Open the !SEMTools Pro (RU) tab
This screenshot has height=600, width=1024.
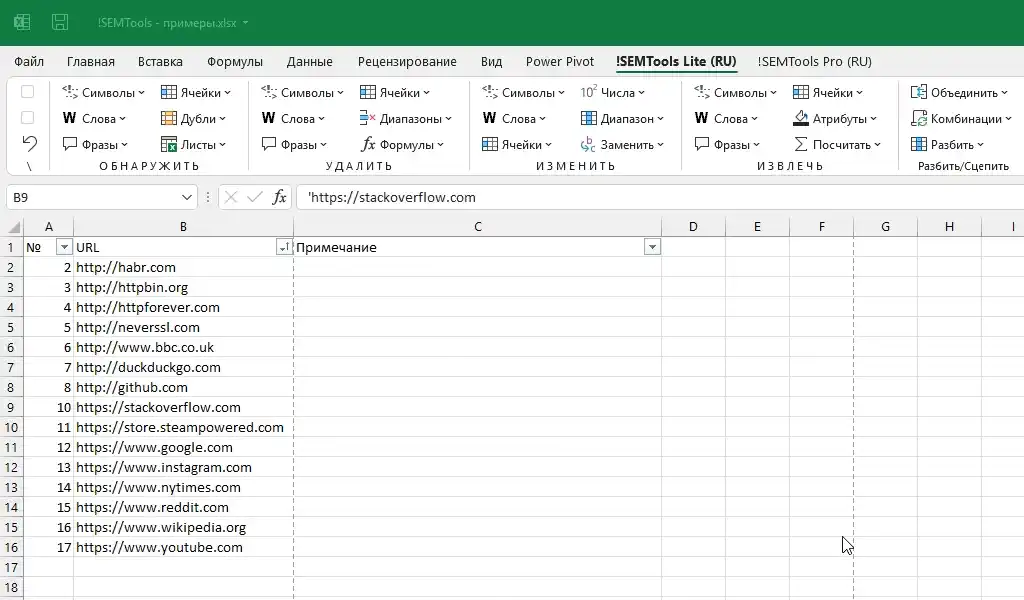tap(814, 61)
